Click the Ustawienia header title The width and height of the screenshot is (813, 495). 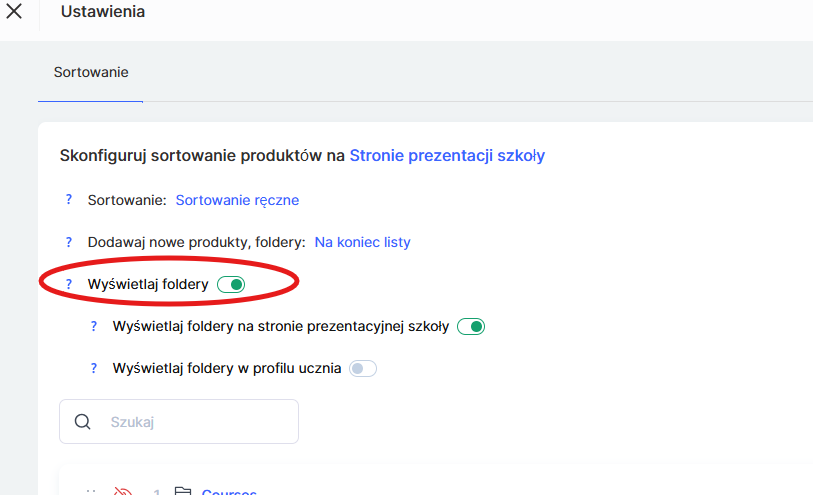click(x=103, y=13)
